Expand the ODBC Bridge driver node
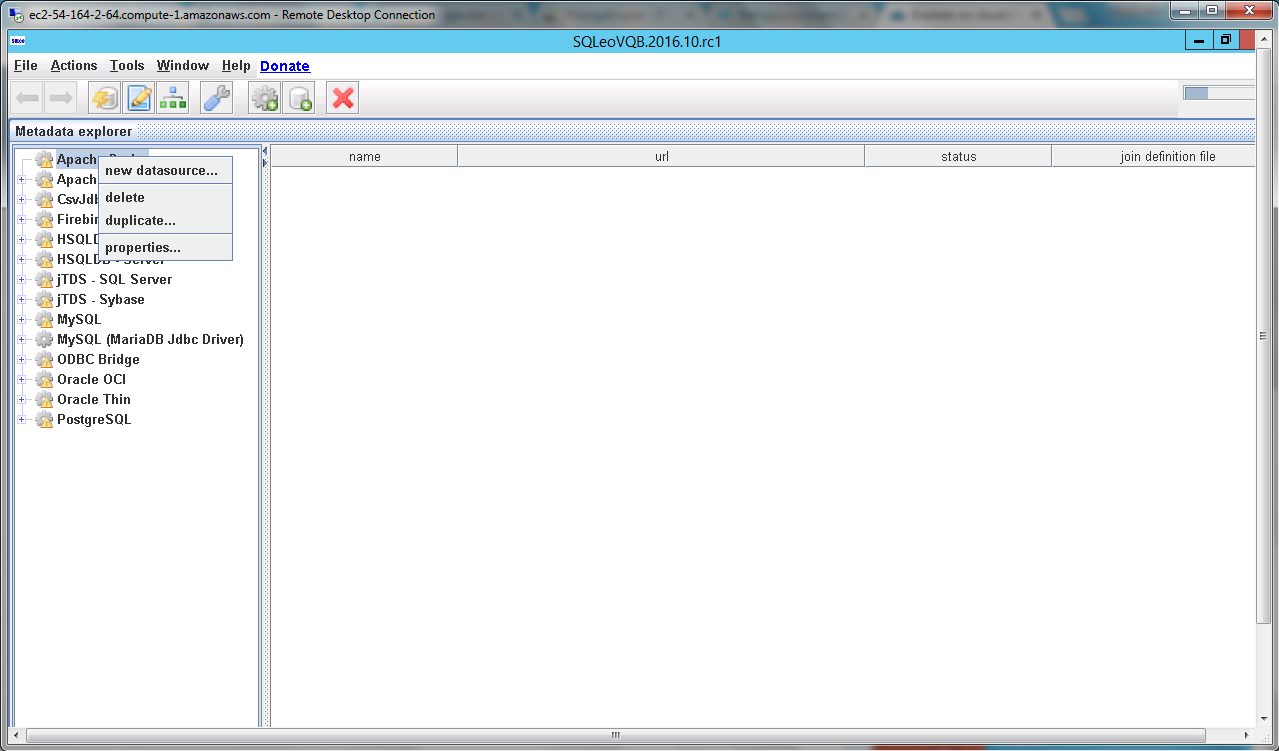 [21, 360]
